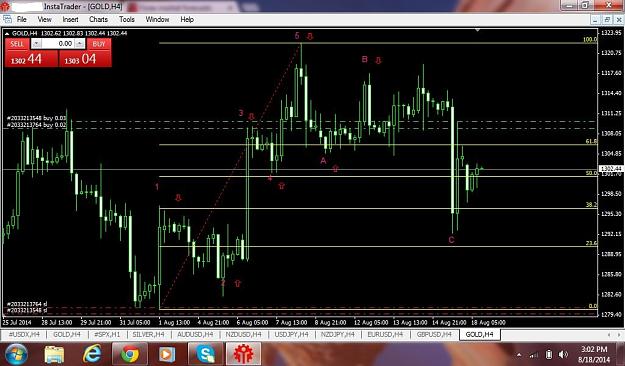625x366 pixels.
Task: Click the 38.2 Fibonacci level label
Action: [591, 205]
